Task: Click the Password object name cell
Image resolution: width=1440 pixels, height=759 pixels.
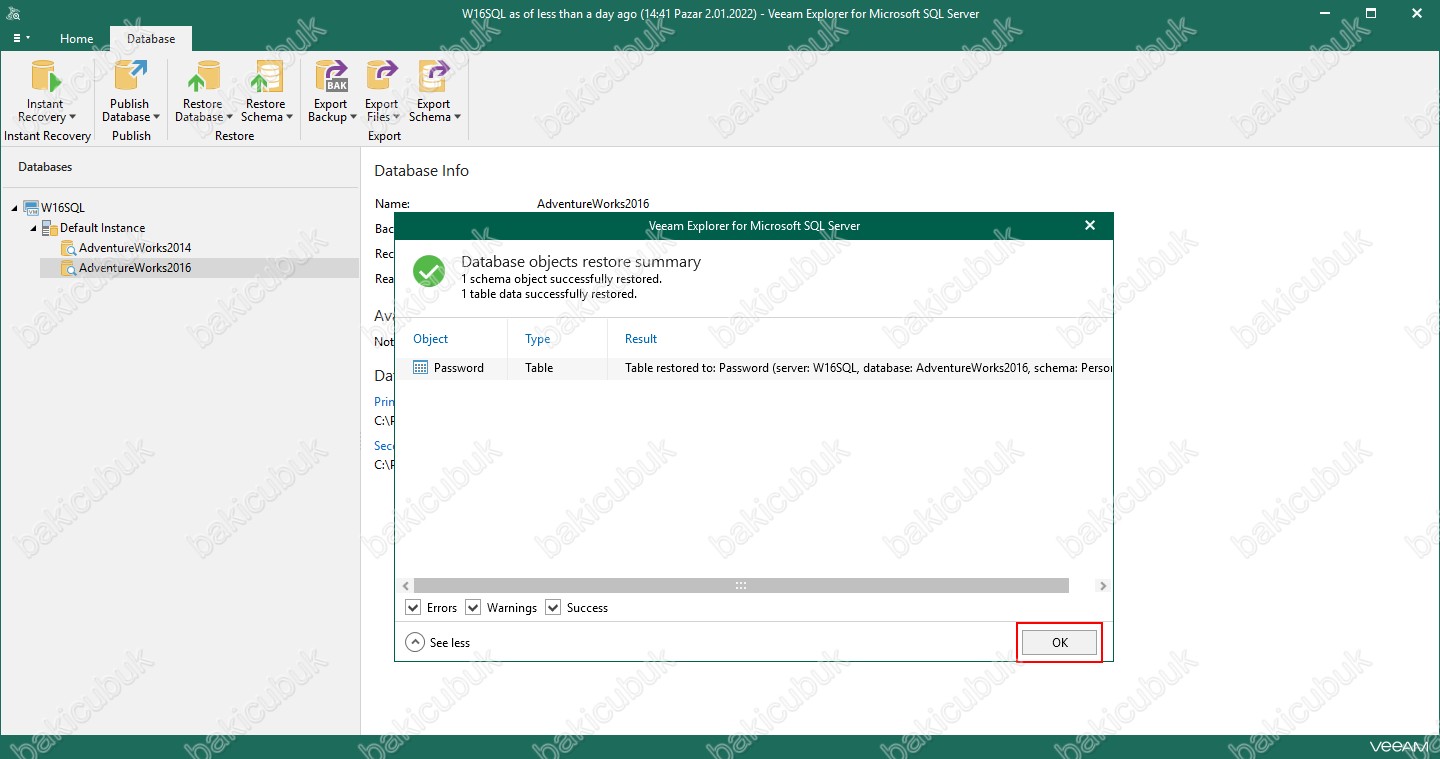Action: pyautogui.click(x=459, y=368)
